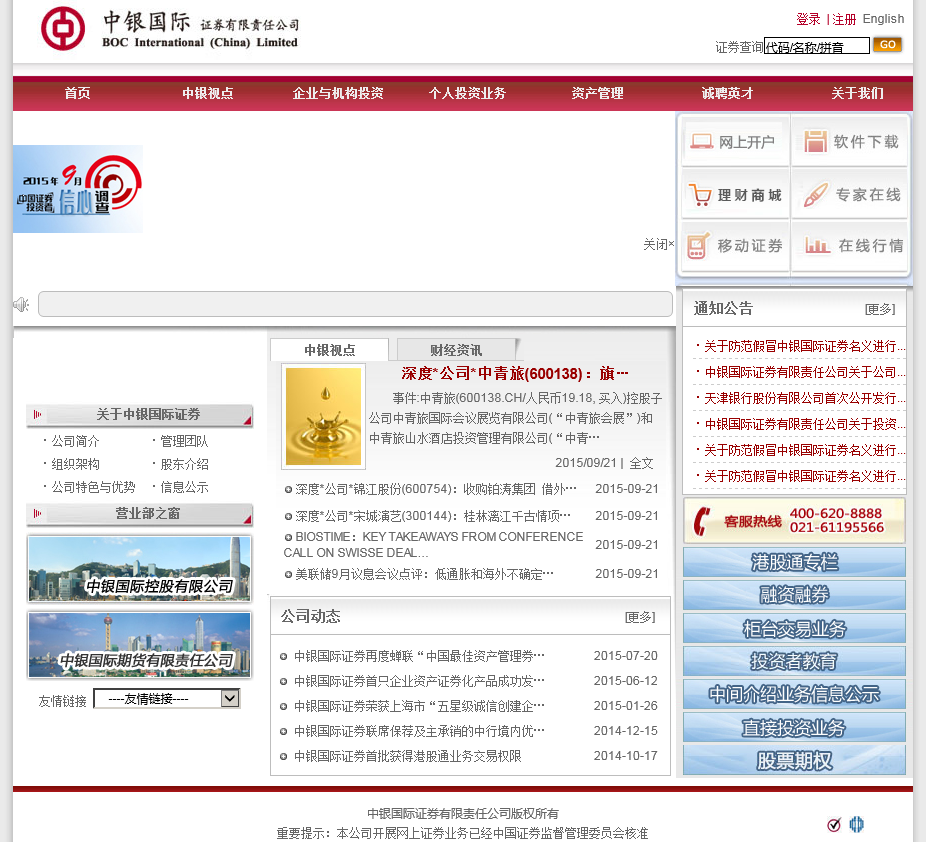Open the 资产管理 navigation menu

tap(597, 93)
